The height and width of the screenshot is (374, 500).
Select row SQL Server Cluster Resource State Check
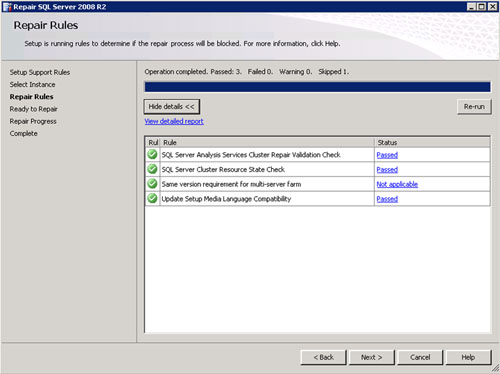[x=318, y=169]
